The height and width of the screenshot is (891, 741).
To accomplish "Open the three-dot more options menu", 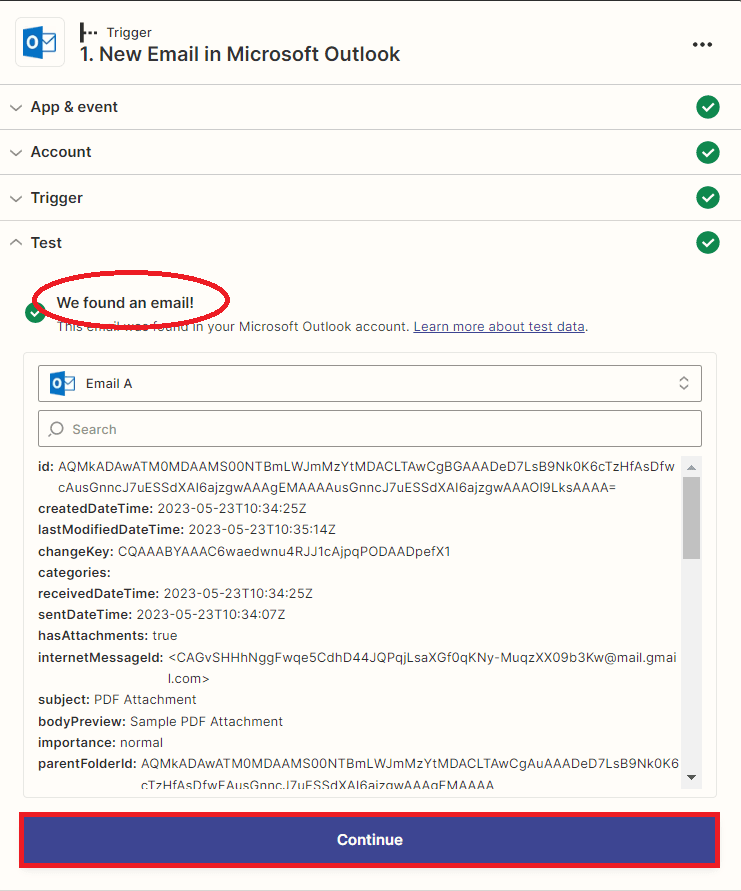I will pos(702,44).
